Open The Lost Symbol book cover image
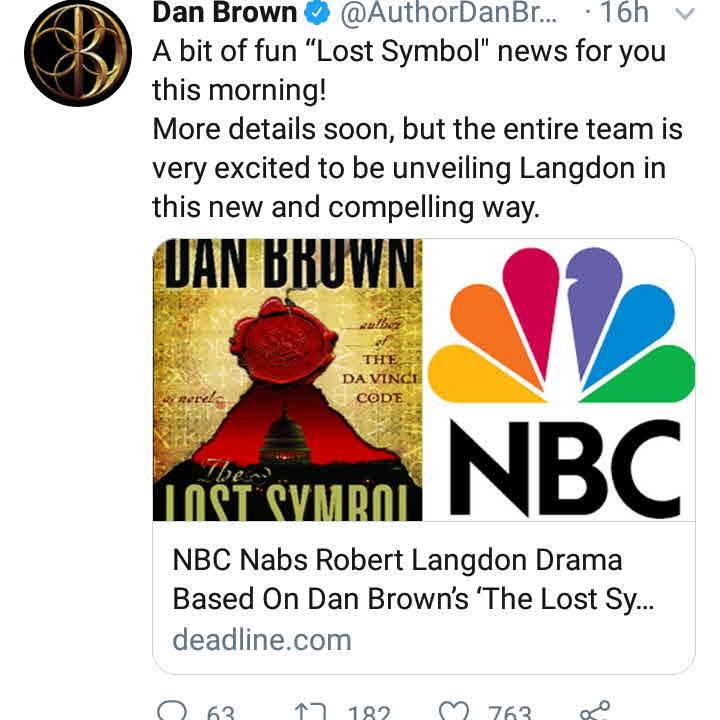 coord(287,380)
